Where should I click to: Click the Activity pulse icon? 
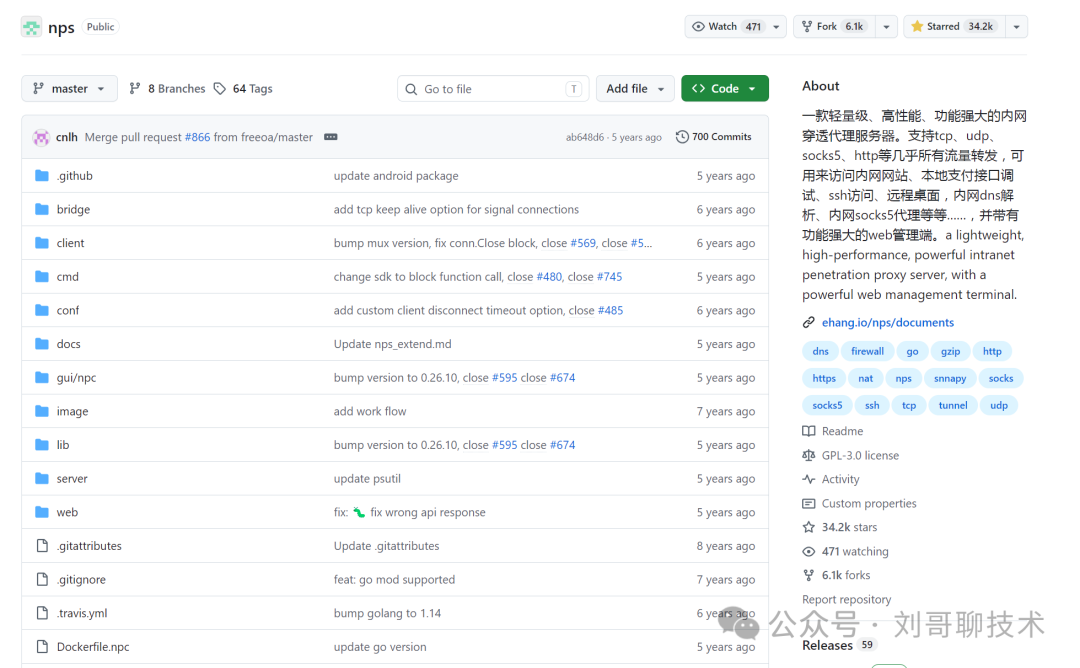click(x=809, y=479)
